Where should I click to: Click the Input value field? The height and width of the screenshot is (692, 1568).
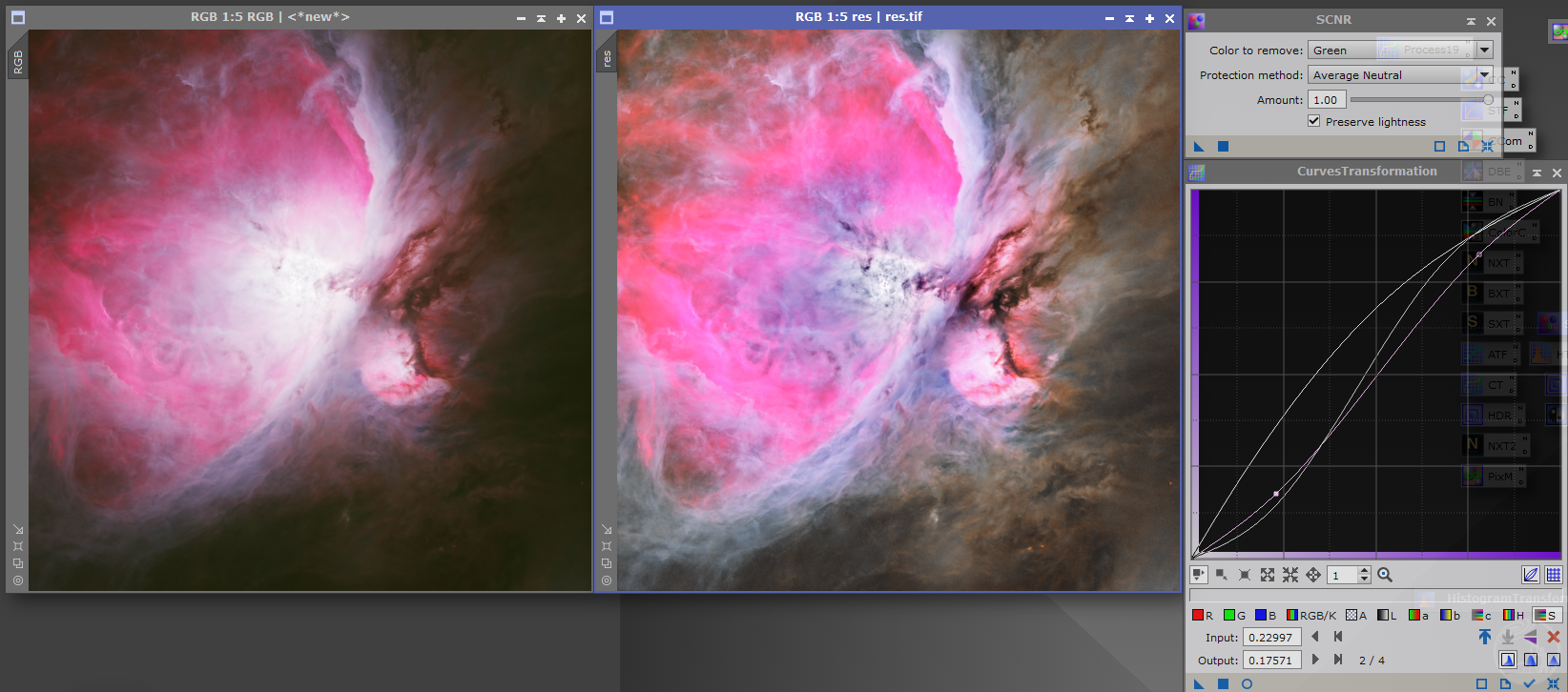1271,638
